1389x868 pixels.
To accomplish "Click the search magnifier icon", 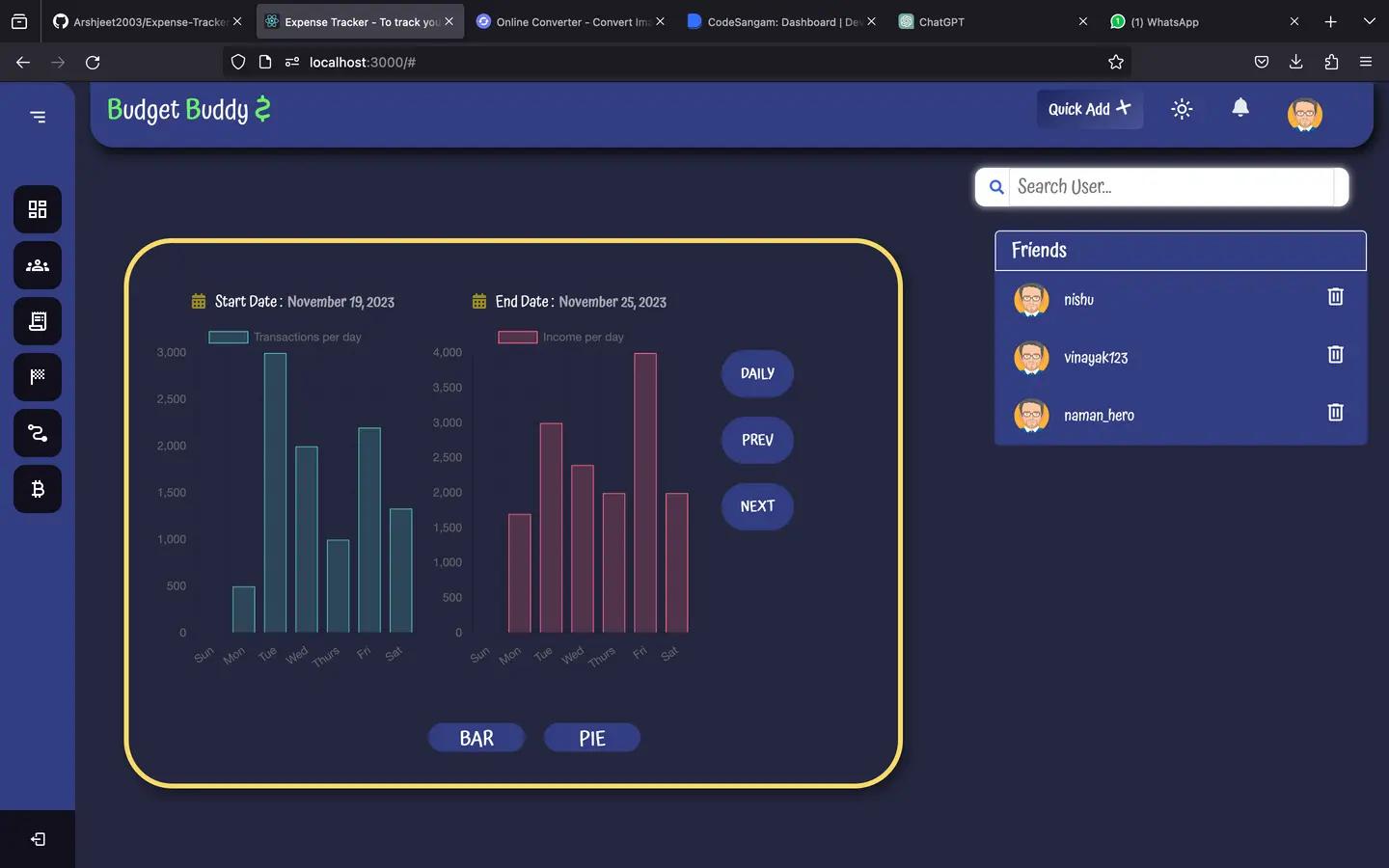I will click(996, 187).
